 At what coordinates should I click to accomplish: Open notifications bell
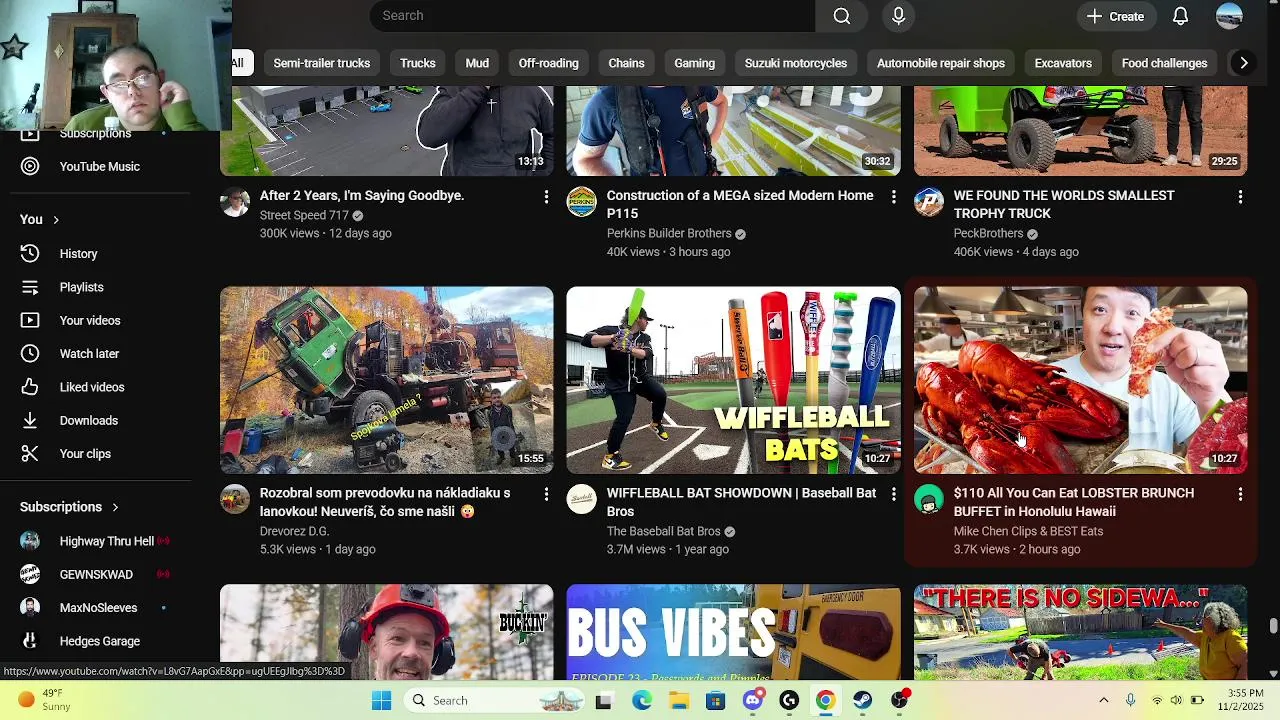point(1180,16)
